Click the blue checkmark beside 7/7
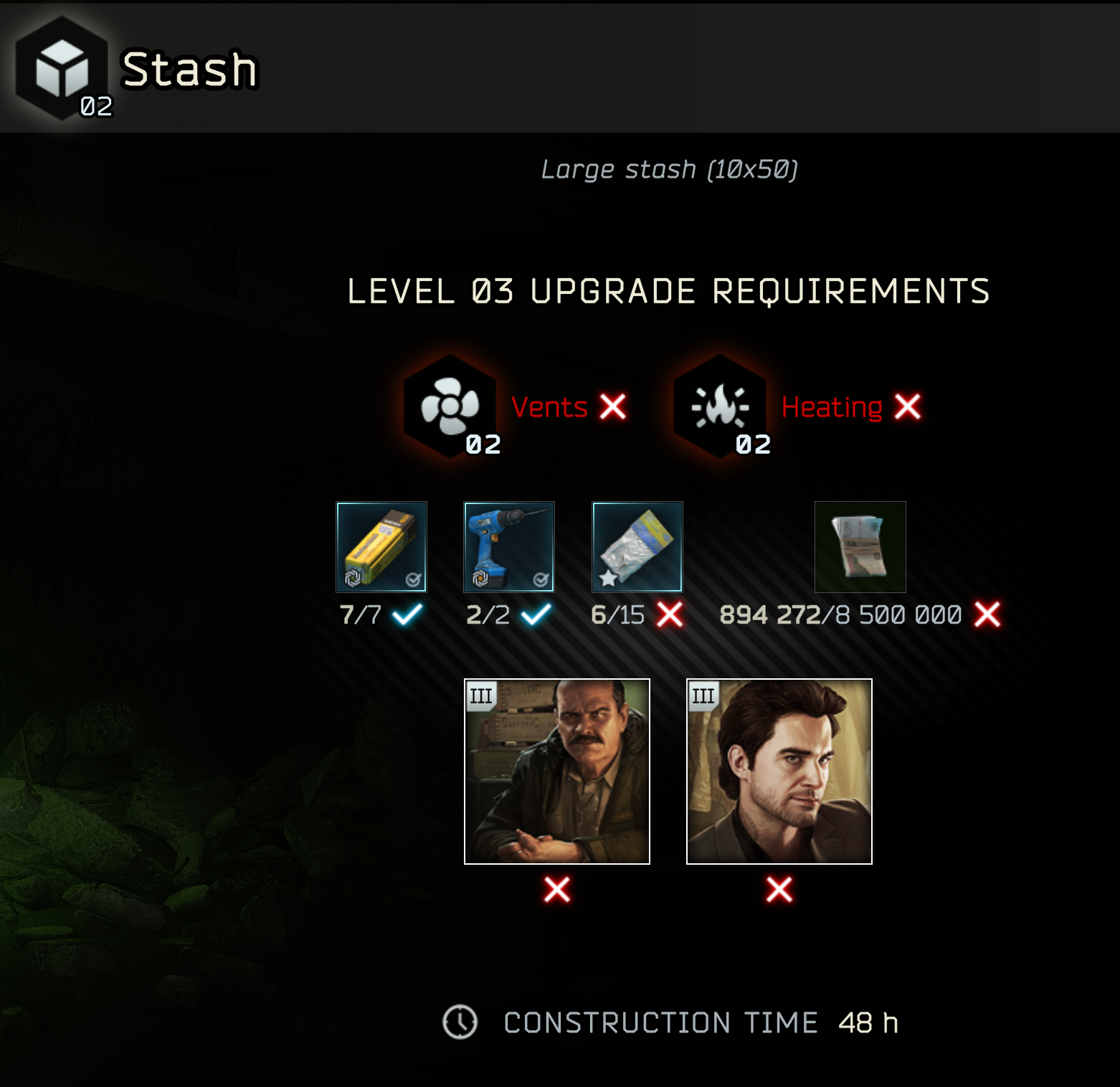 [x=407, y=614]
